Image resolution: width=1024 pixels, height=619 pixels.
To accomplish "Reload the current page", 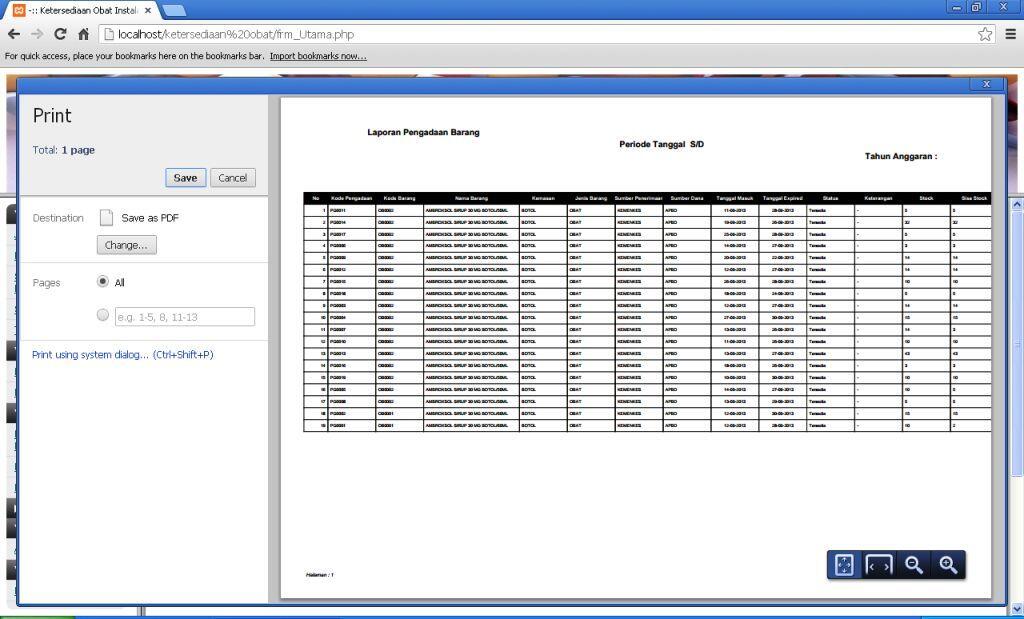I will point(60,34).
